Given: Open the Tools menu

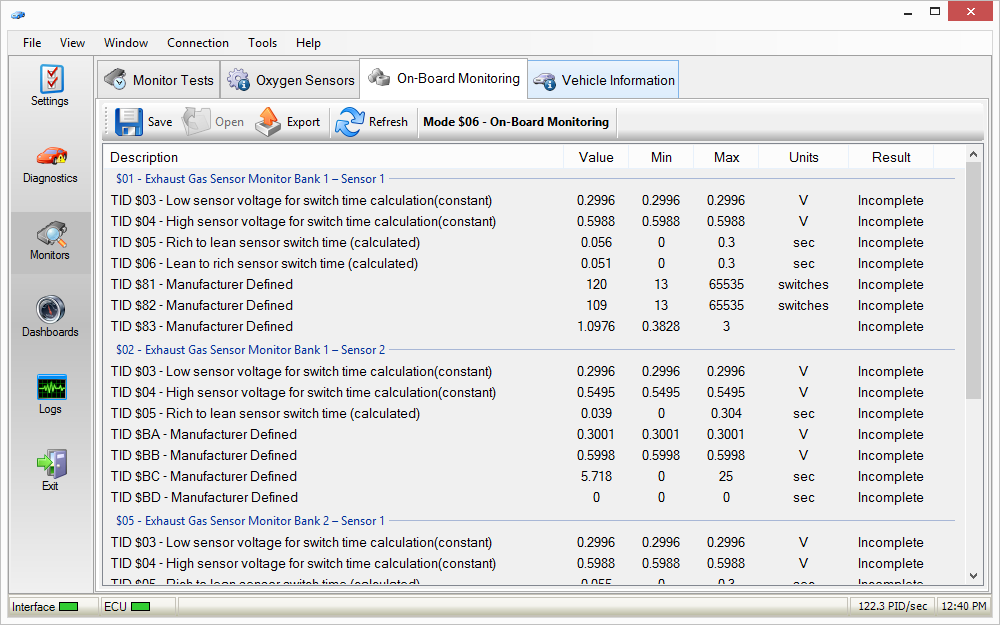Looking at the screenshot, I should [x=263, y=43].
